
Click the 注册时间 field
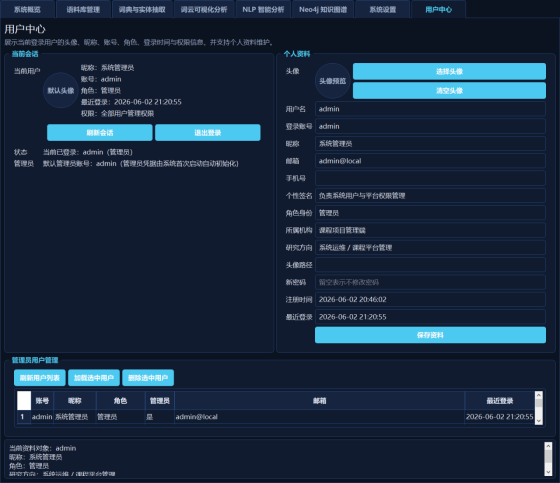[x=430, y=299]
